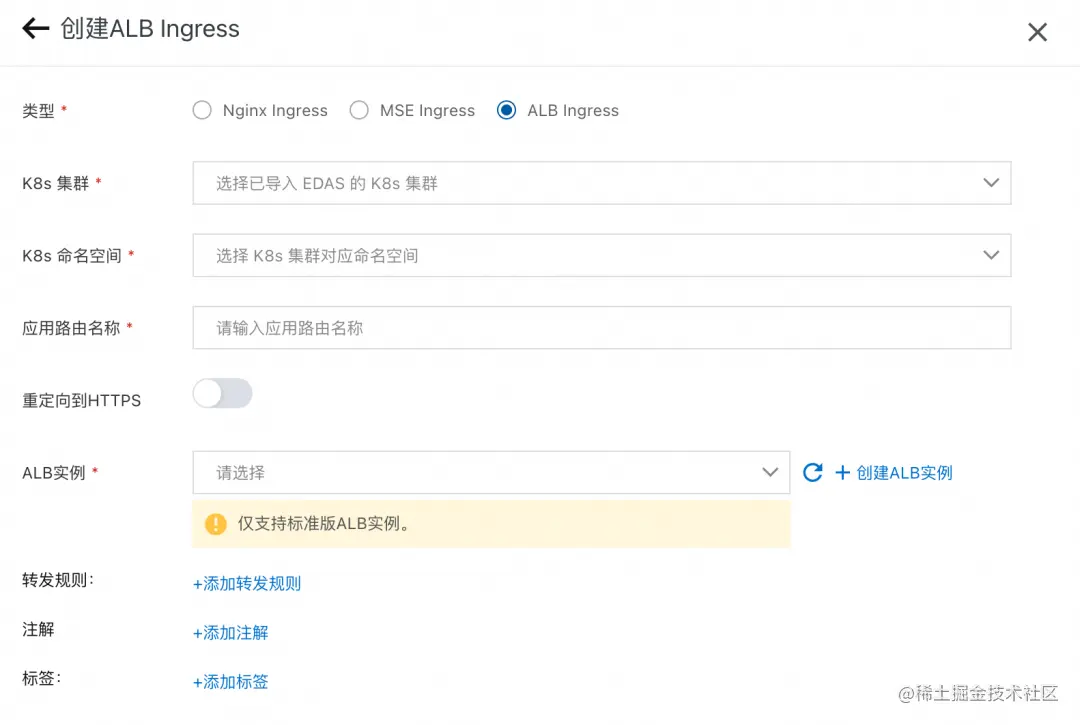Click +添加注解

[230, 633]
